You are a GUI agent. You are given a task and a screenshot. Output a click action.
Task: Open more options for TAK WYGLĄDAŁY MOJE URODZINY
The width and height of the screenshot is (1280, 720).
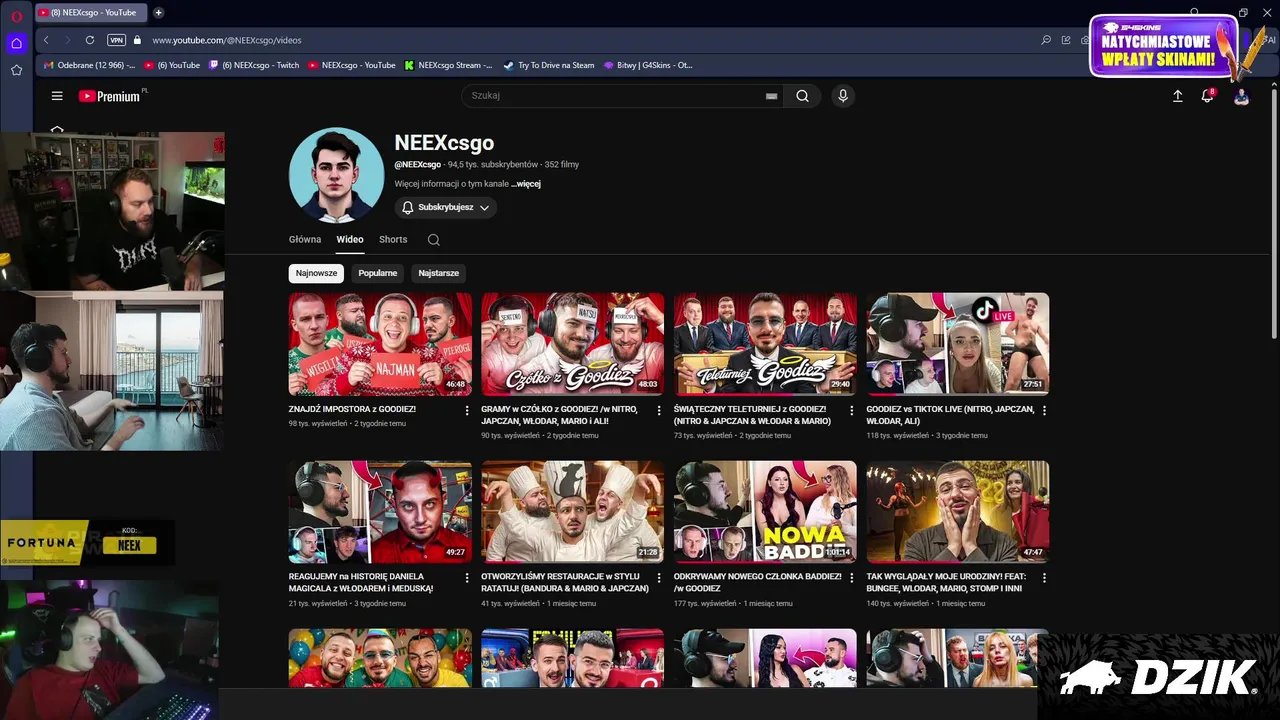tap(1044, 578)
